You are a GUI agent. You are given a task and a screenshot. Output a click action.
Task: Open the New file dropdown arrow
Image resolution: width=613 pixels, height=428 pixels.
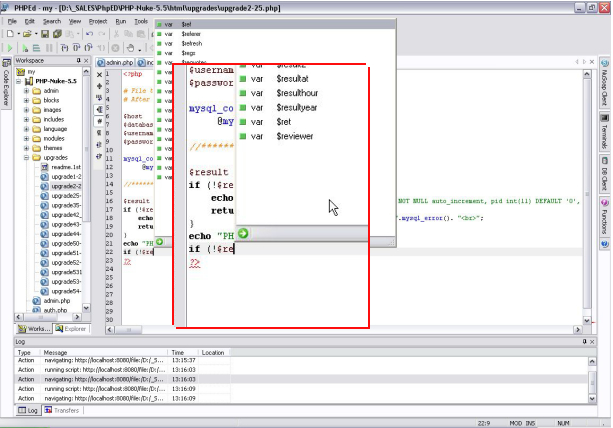[18, 34]
